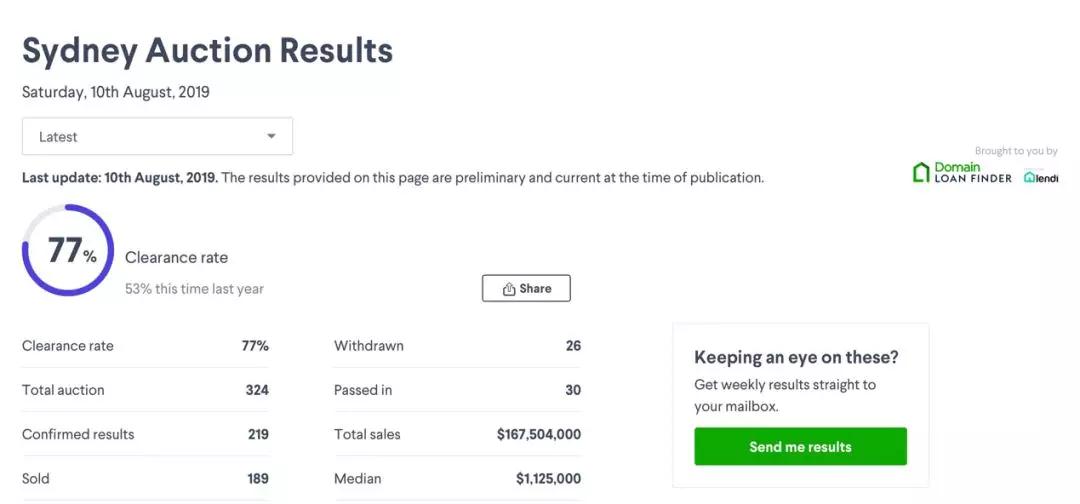
Task: Click the Total auction value 324
Action: point(257,390)
